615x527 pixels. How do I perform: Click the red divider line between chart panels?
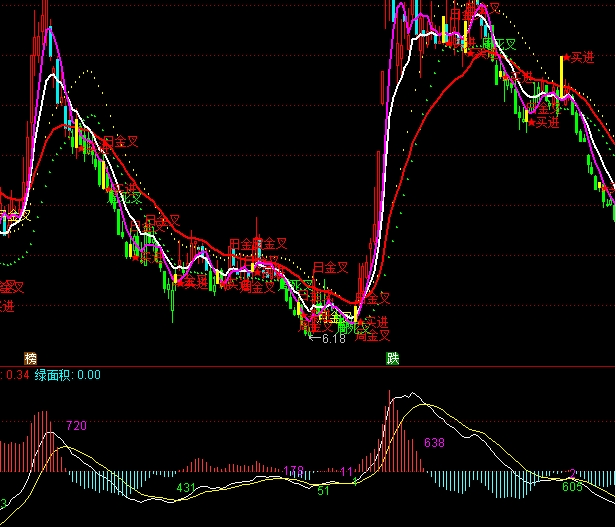pos(307,366)
